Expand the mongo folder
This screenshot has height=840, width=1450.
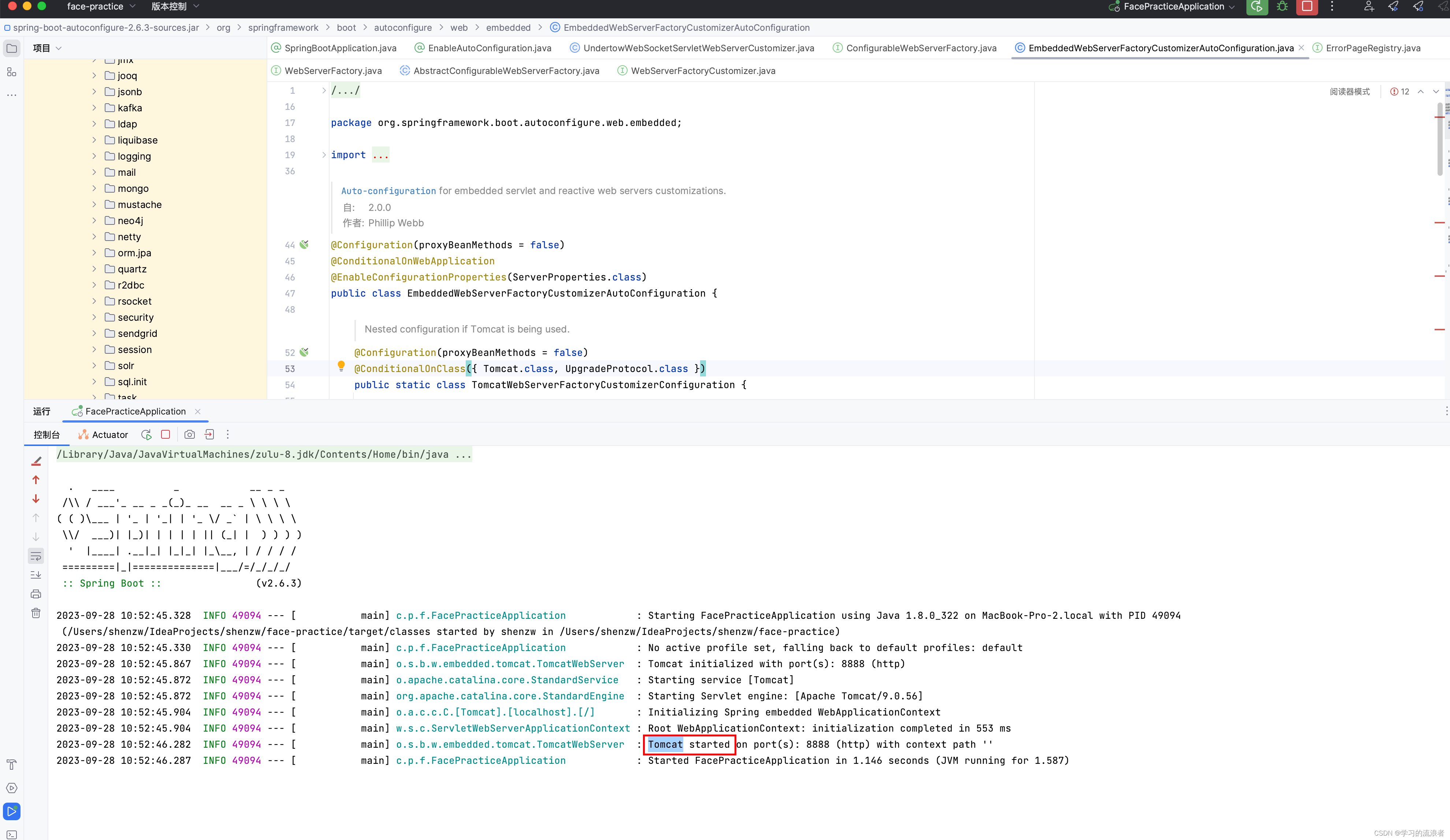[x=94, y=188]
